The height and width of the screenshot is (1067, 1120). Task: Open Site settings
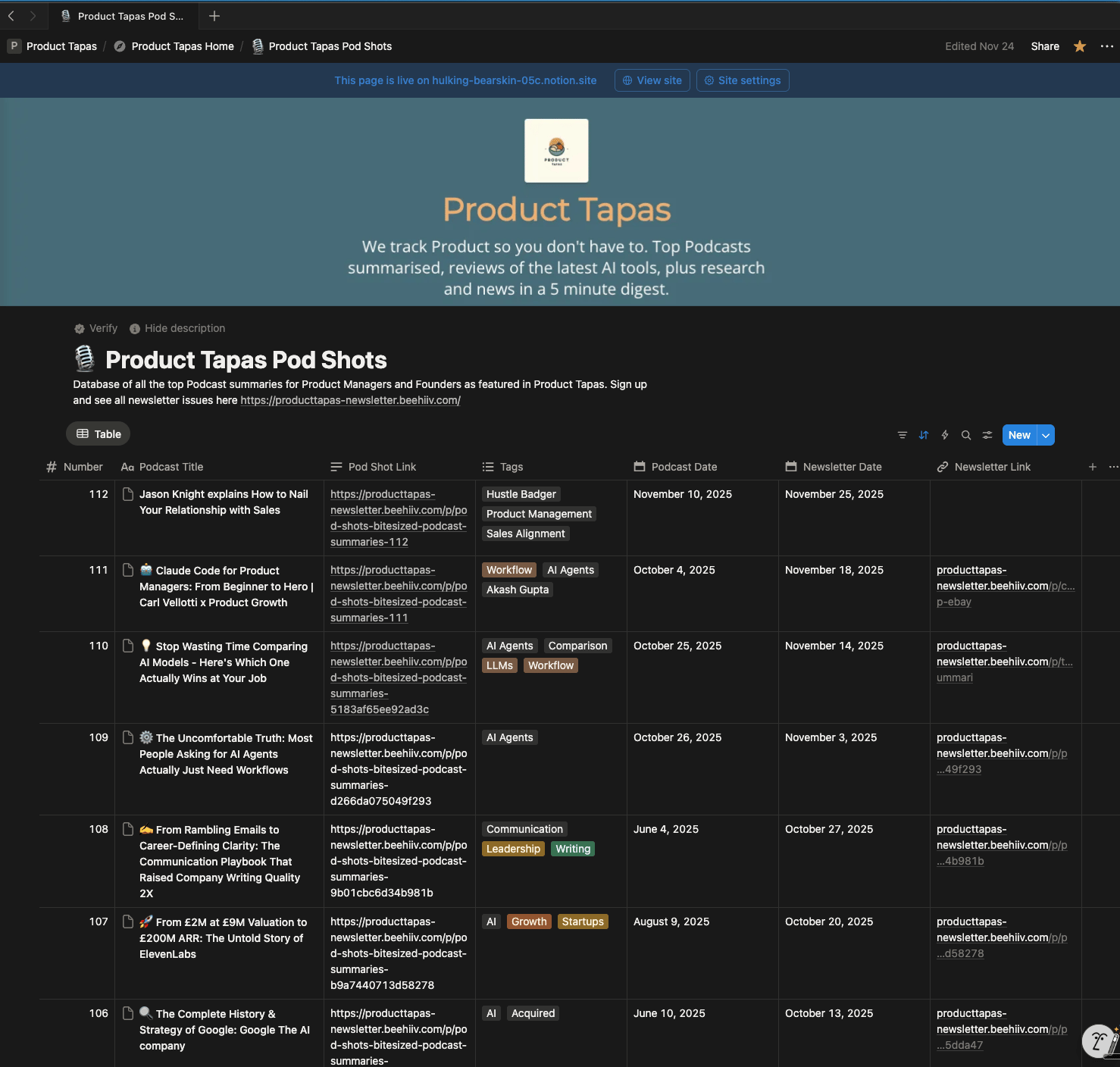pos(743,80)
